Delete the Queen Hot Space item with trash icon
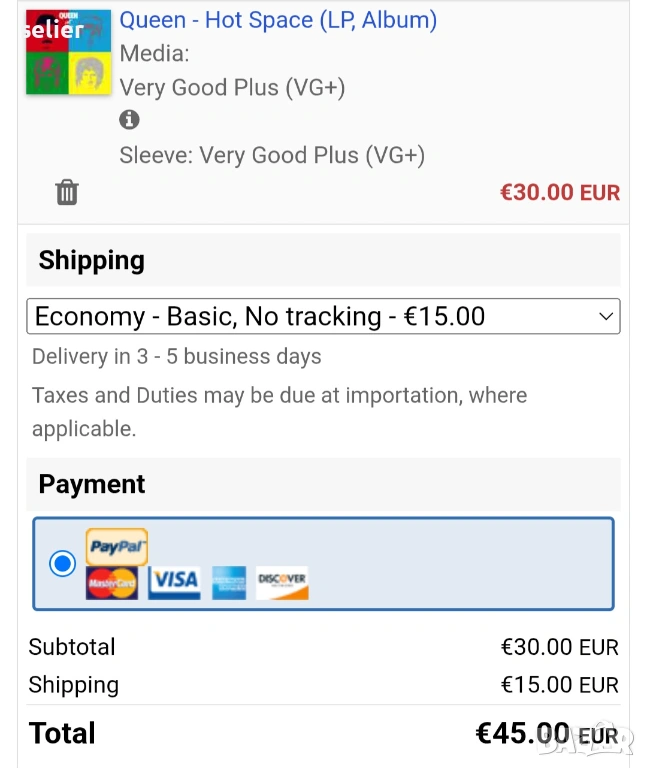The image size is (646, 768). tap(67, 191)
